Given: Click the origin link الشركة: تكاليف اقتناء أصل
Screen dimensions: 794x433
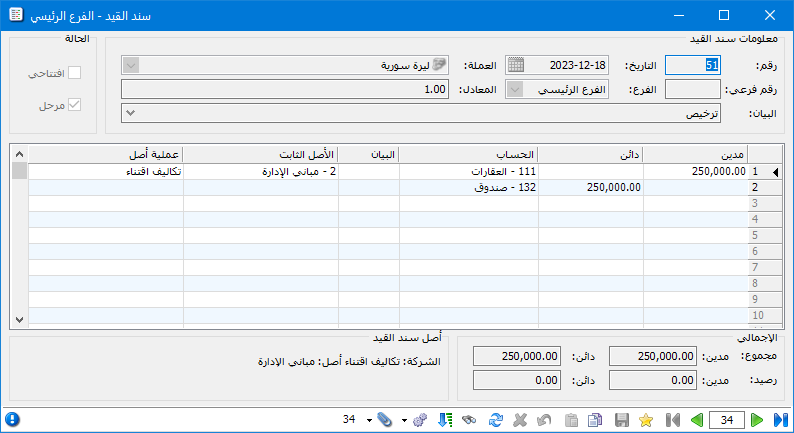Looking at the screenshot, I should [x=349, y=362].
